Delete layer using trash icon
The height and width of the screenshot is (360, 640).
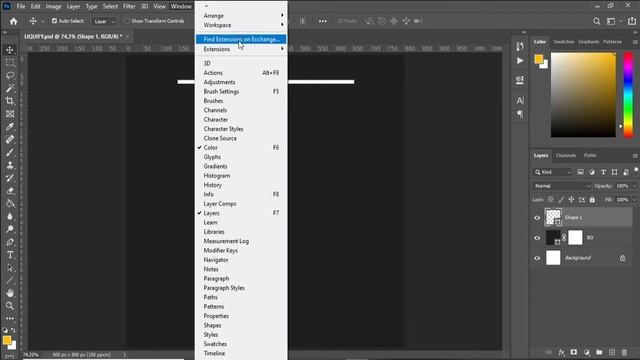click(624, 352)
